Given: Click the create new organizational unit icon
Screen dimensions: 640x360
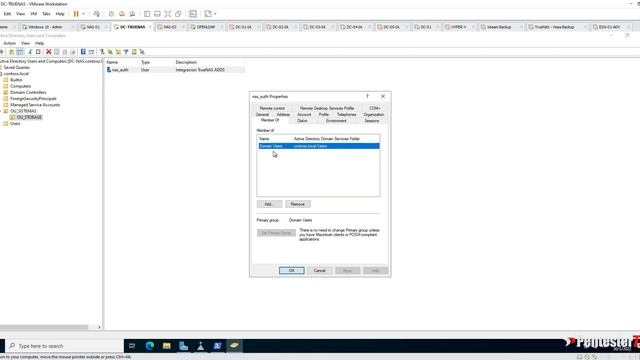Looking at the screenshot, I should [x=118, y=52].
